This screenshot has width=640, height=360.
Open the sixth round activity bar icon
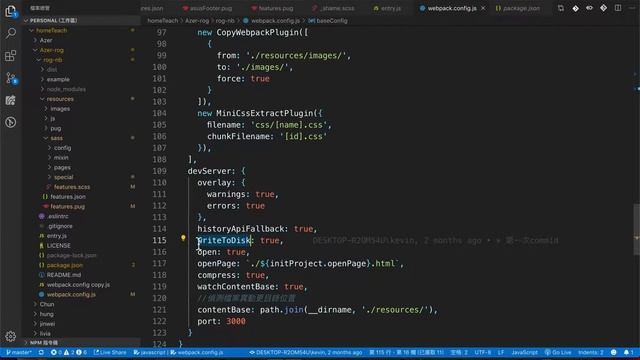pos(11,122)
